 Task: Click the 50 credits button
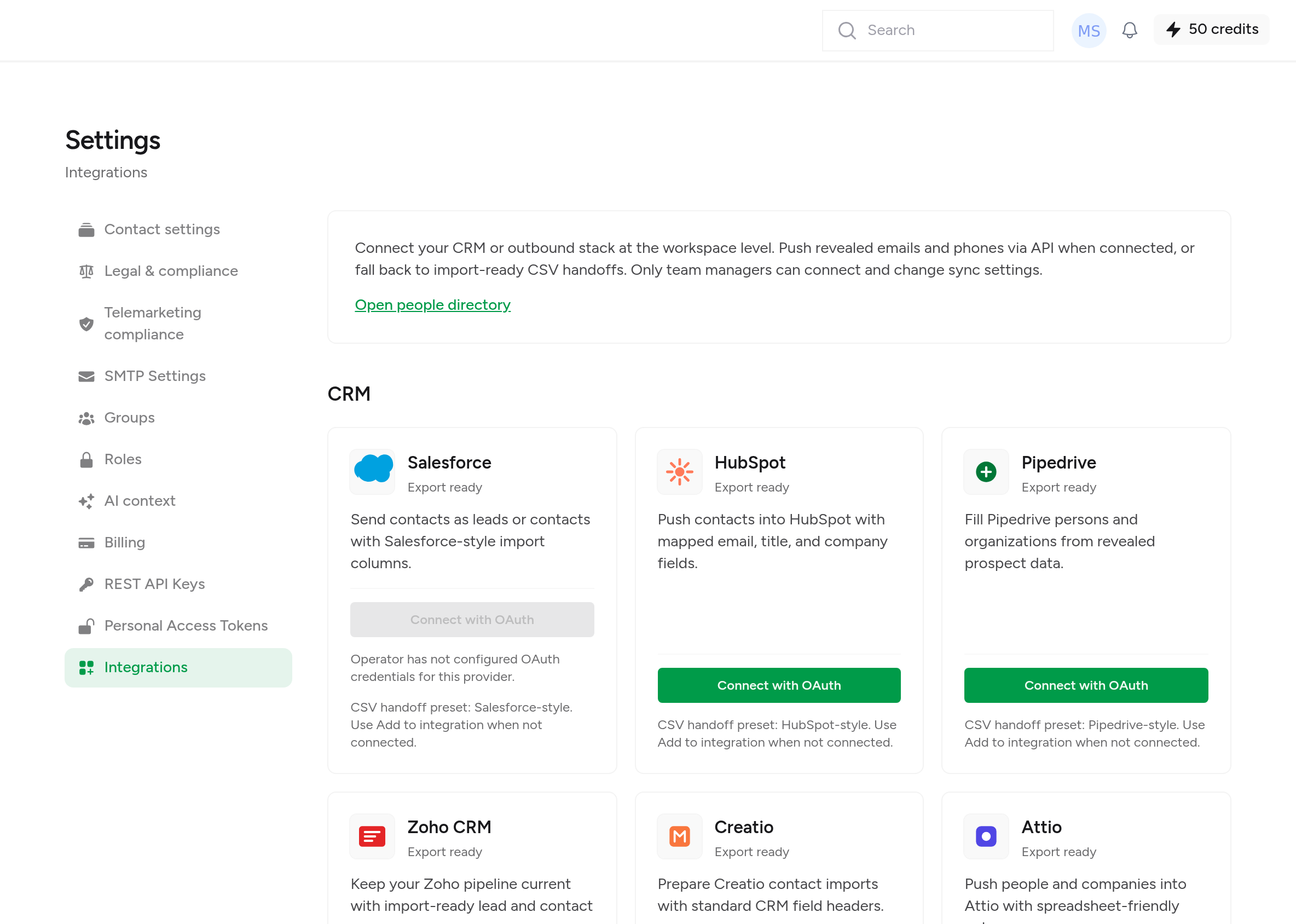point(1211,30)
